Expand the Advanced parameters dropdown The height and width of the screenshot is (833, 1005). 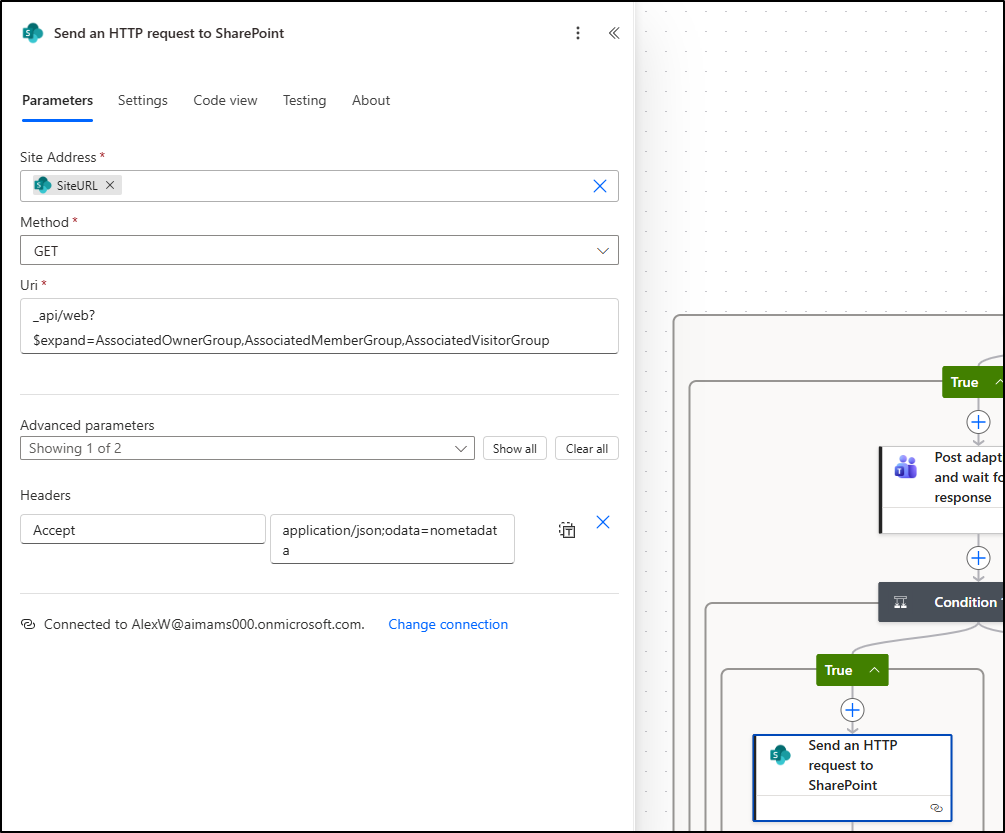pos(247,448)
